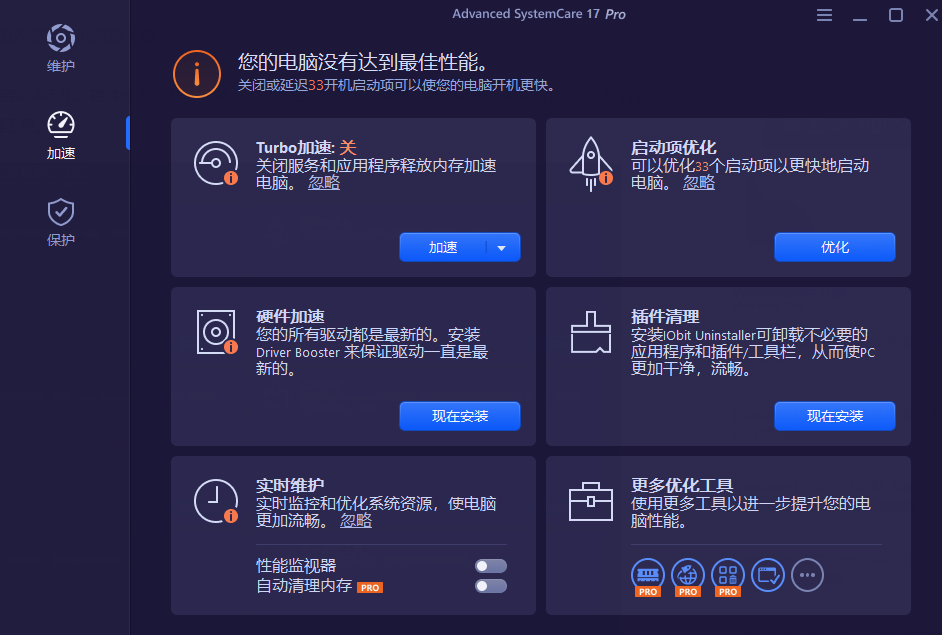
Task: Open the hamburger main menu
Action: pyautogui.click(x=824, y=15)
